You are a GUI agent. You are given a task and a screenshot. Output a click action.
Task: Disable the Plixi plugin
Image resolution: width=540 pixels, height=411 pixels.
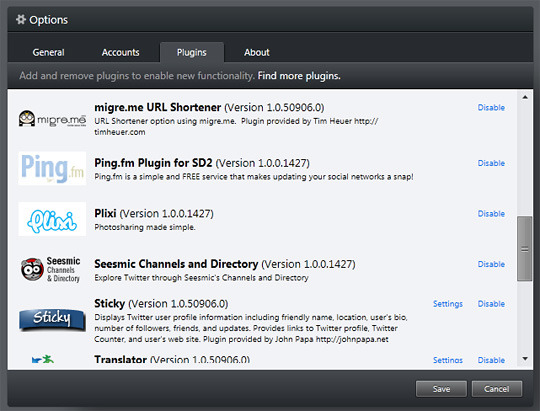[491, 214]
